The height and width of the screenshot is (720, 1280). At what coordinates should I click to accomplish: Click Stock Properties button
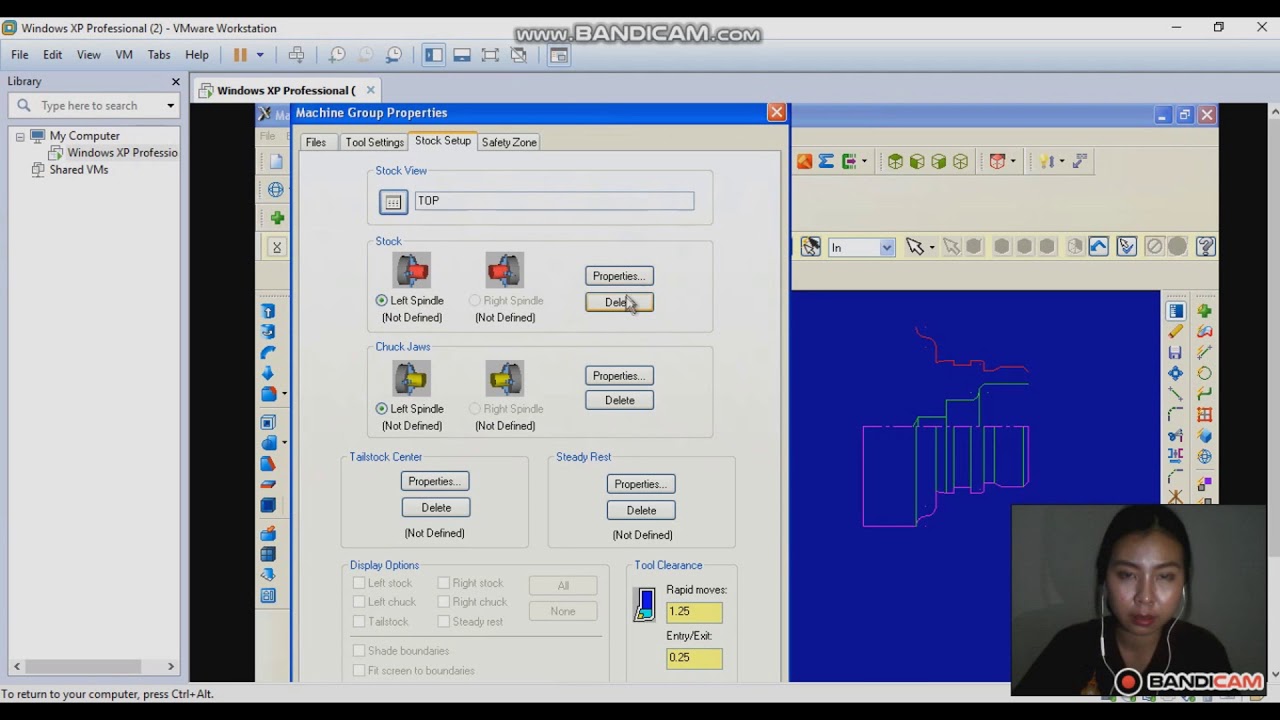619,276
